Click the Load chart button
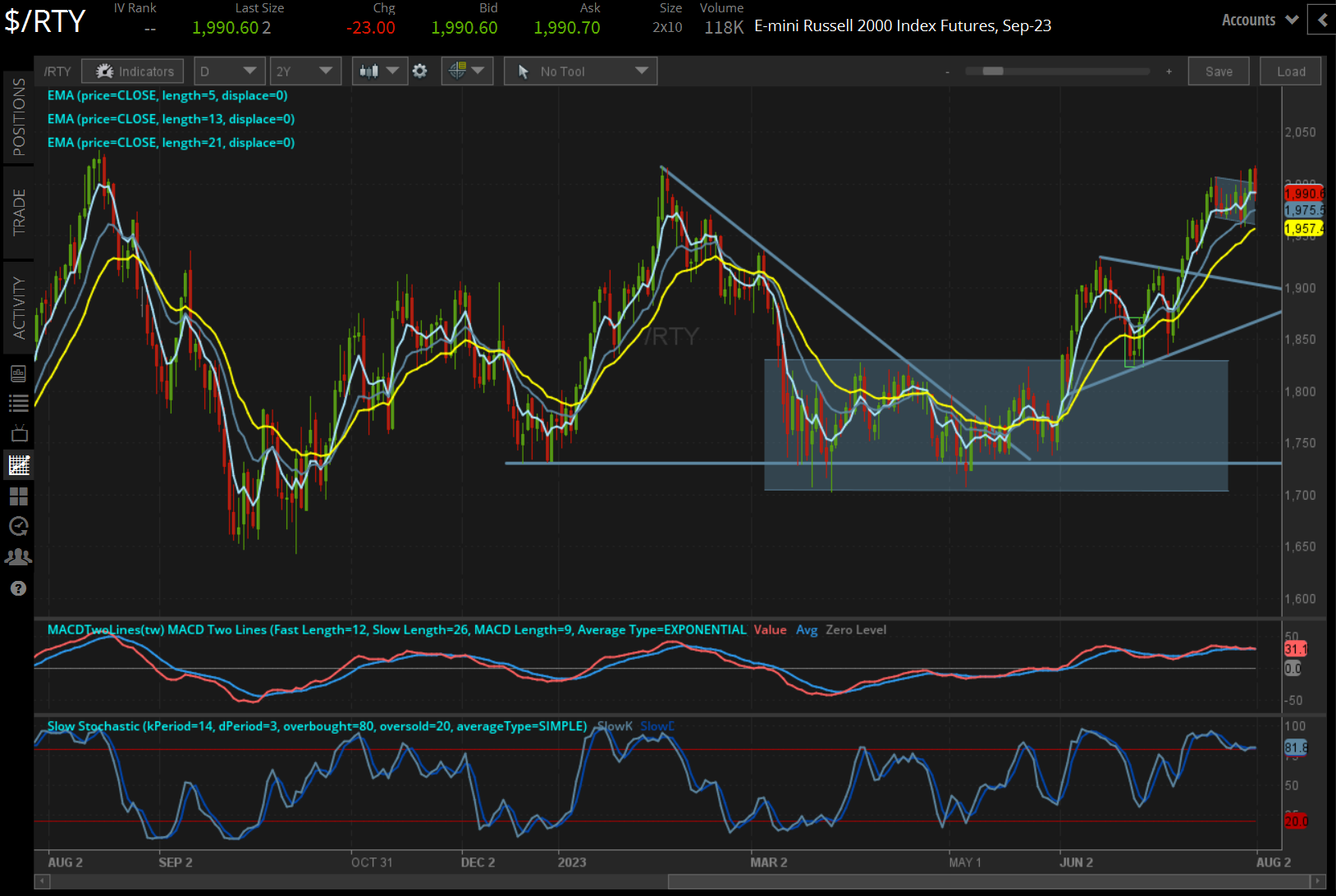 click(x=1291, y=71)
